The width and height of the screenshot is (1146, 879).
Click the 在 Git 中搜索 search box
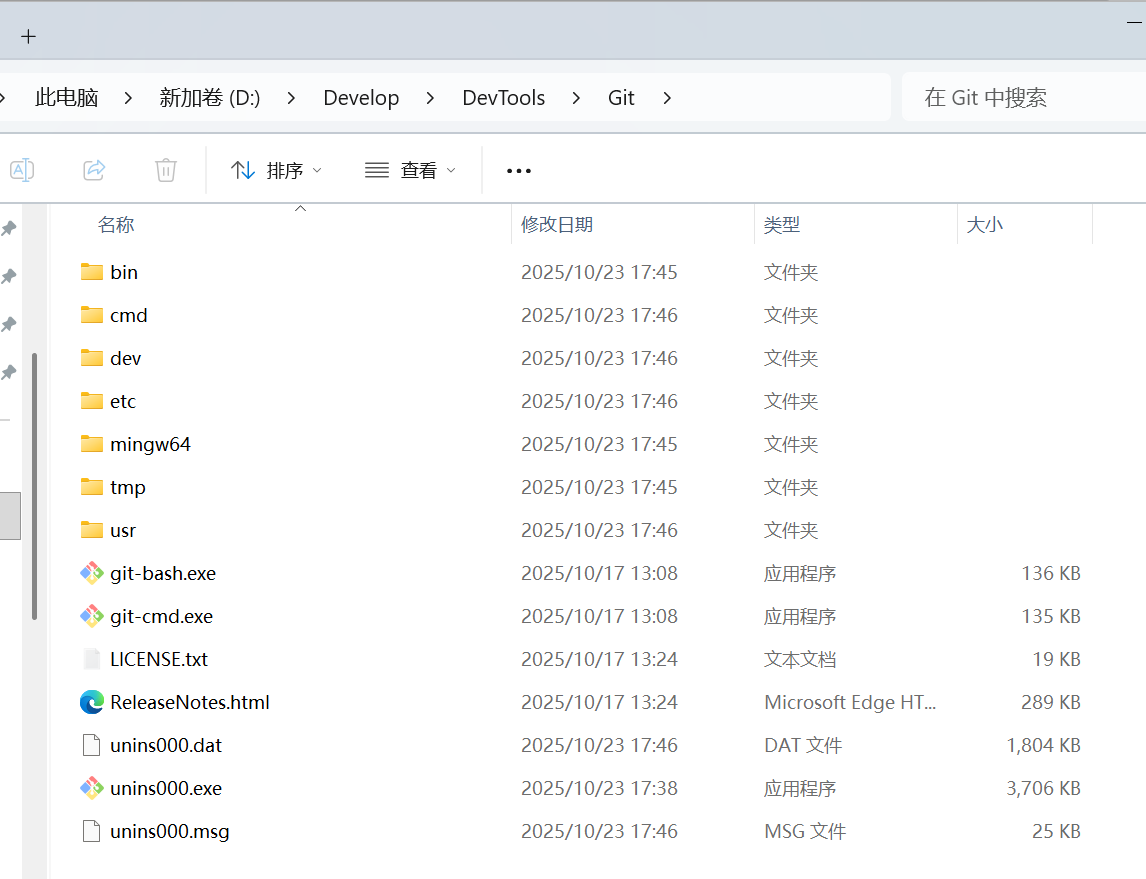coord(1023,97)
